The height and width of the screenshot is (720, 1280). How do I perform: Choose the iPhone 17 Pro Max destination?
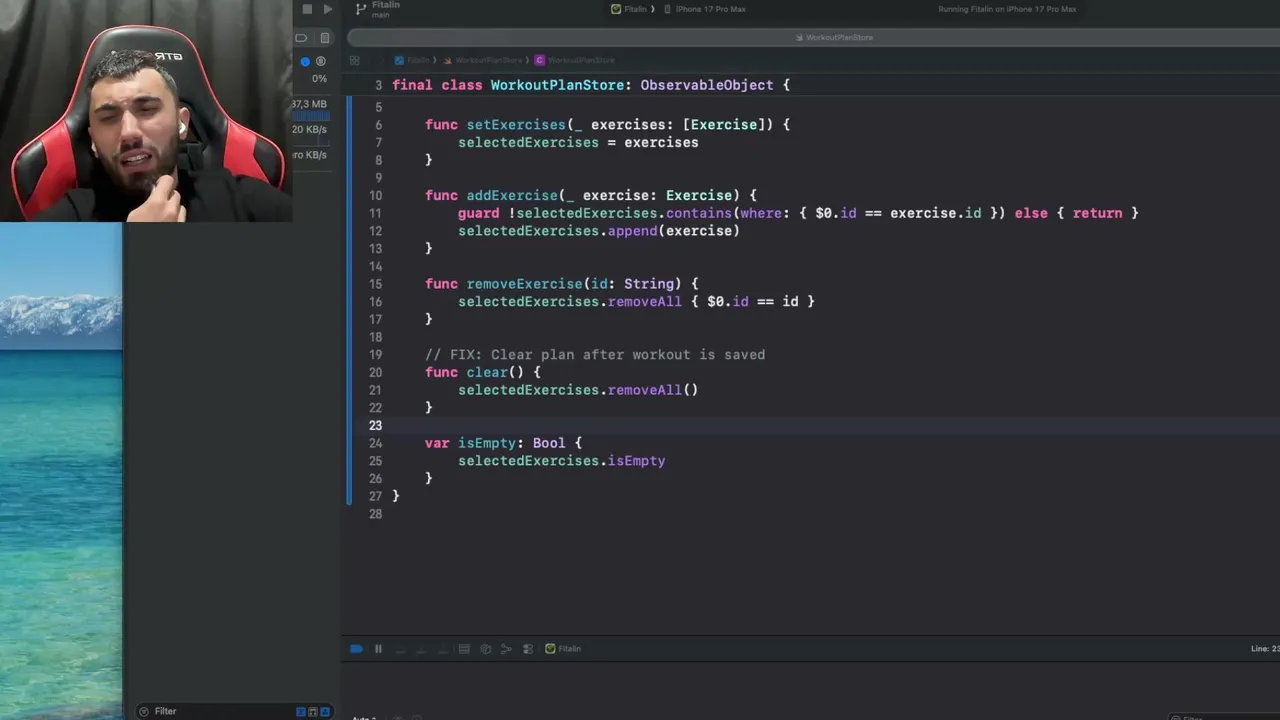704,9
